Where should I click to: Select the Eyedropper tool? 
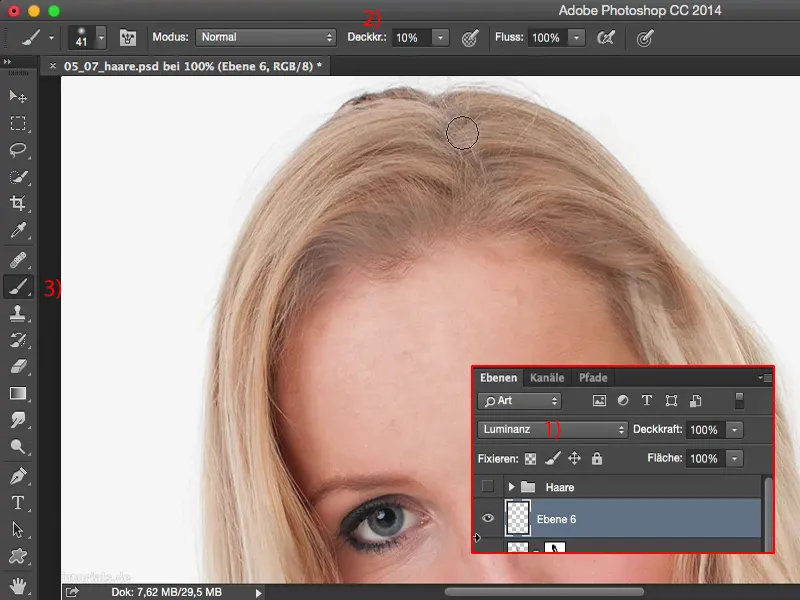[18, 231]
